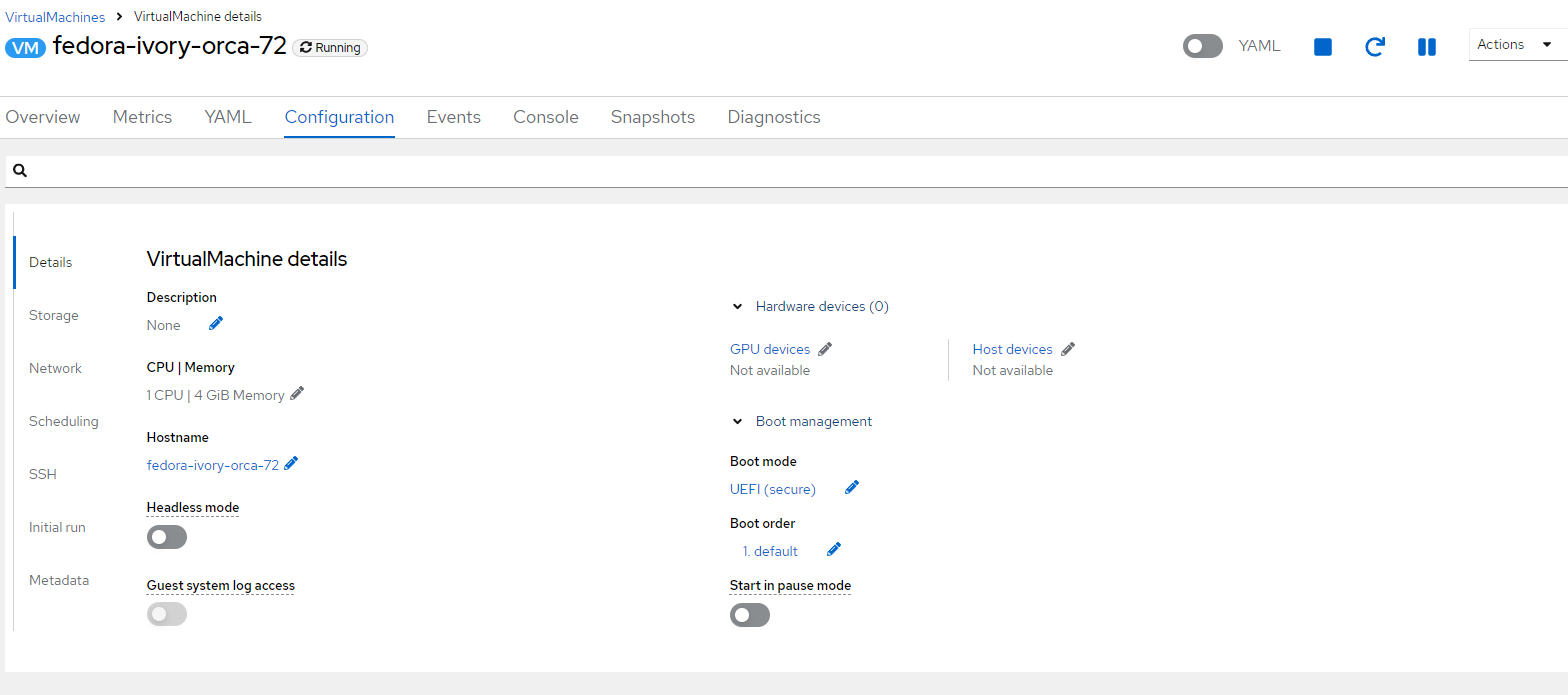Toggle Guest system log access
The width and height of the screenshot is (1568, 695).
(167, 614)
